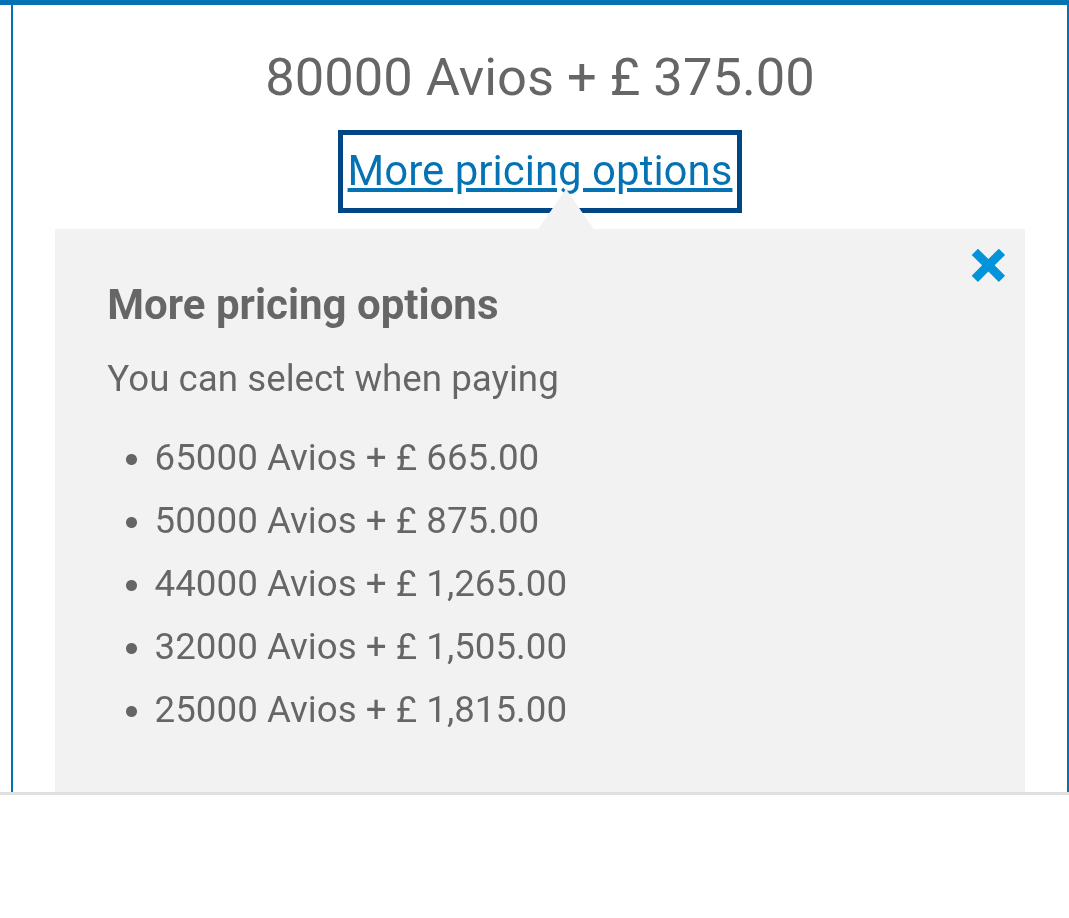Image resolution: width=1069 pixels, height=918 pixels.
Task: Close the More pricing options popup
Action: (988, 265)
